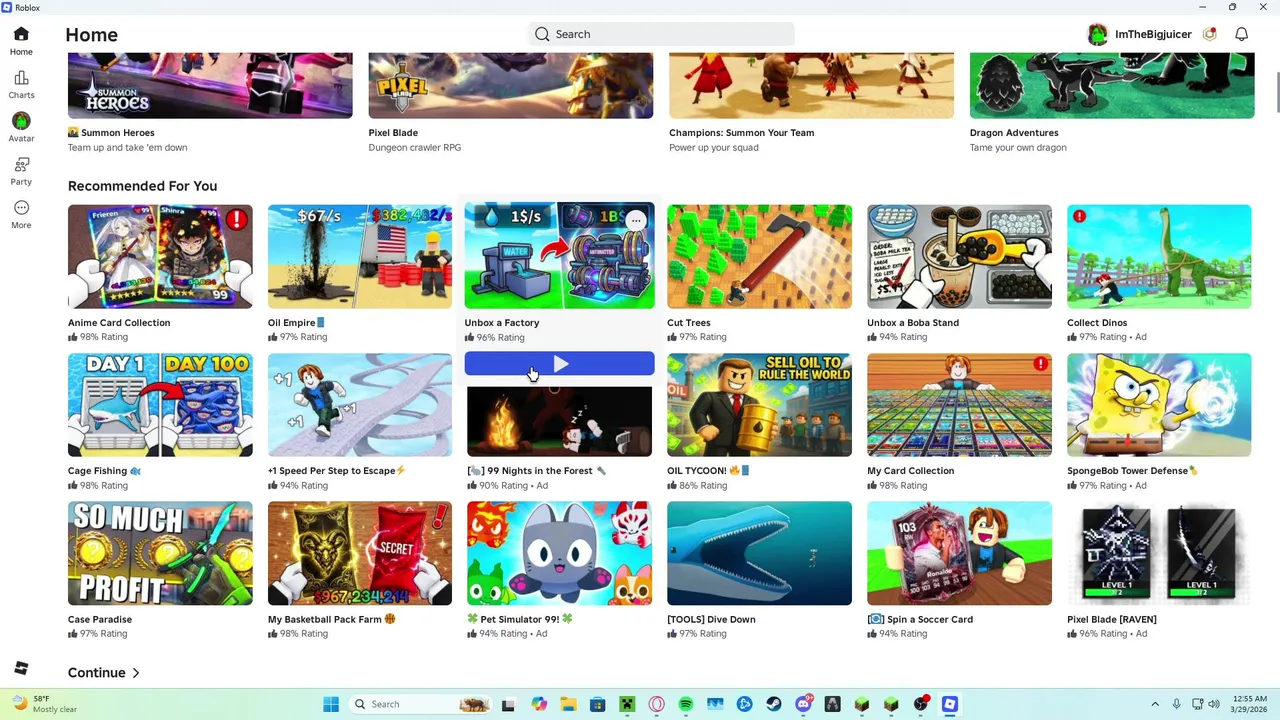Open Opera GX from the taskbar
Screen dimensions: 1280x720
[656, 704]
